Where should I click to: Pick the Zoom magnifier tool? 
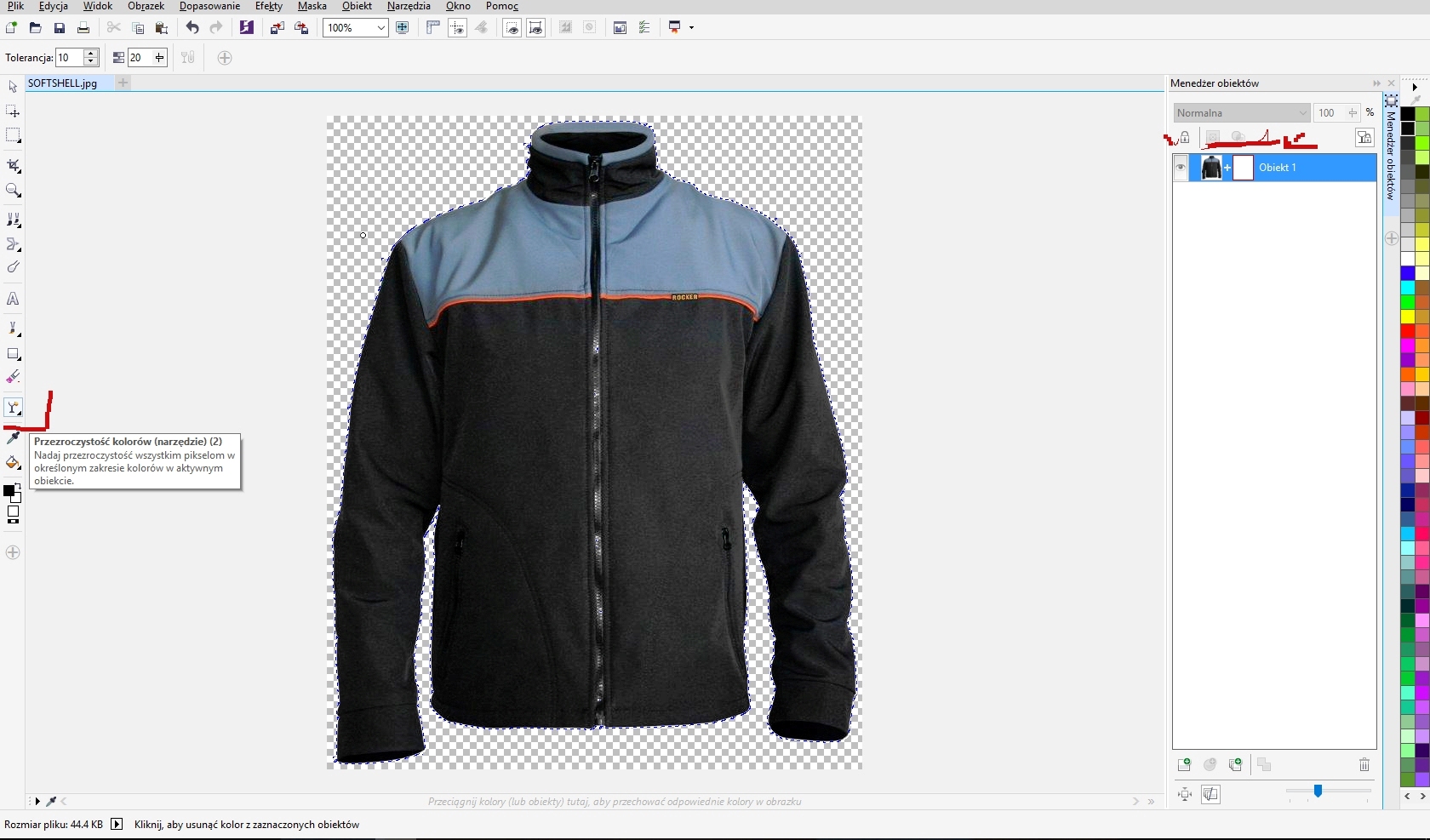[x=13, y=191]
